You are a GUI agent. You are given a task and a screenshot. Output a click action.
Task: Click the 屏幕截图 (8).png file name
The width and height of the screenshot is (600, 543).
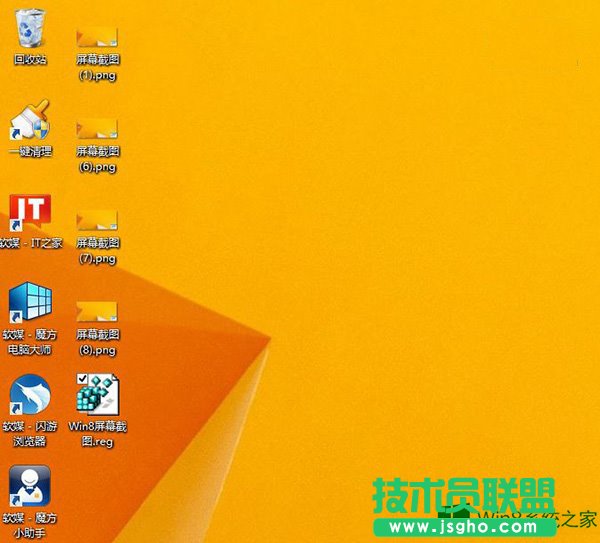click(x=98, y=342)
